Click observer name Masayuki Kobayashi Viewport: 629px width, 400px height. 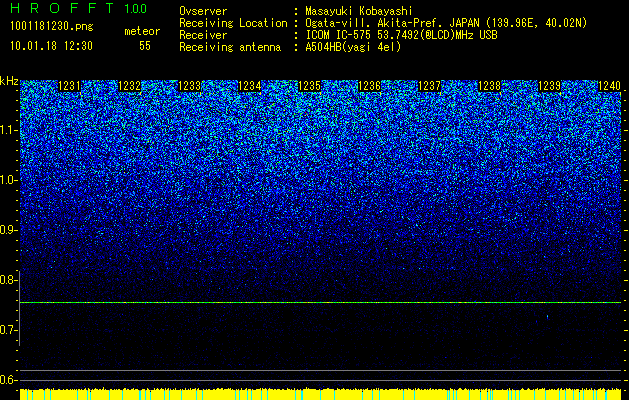coord(359,12)
